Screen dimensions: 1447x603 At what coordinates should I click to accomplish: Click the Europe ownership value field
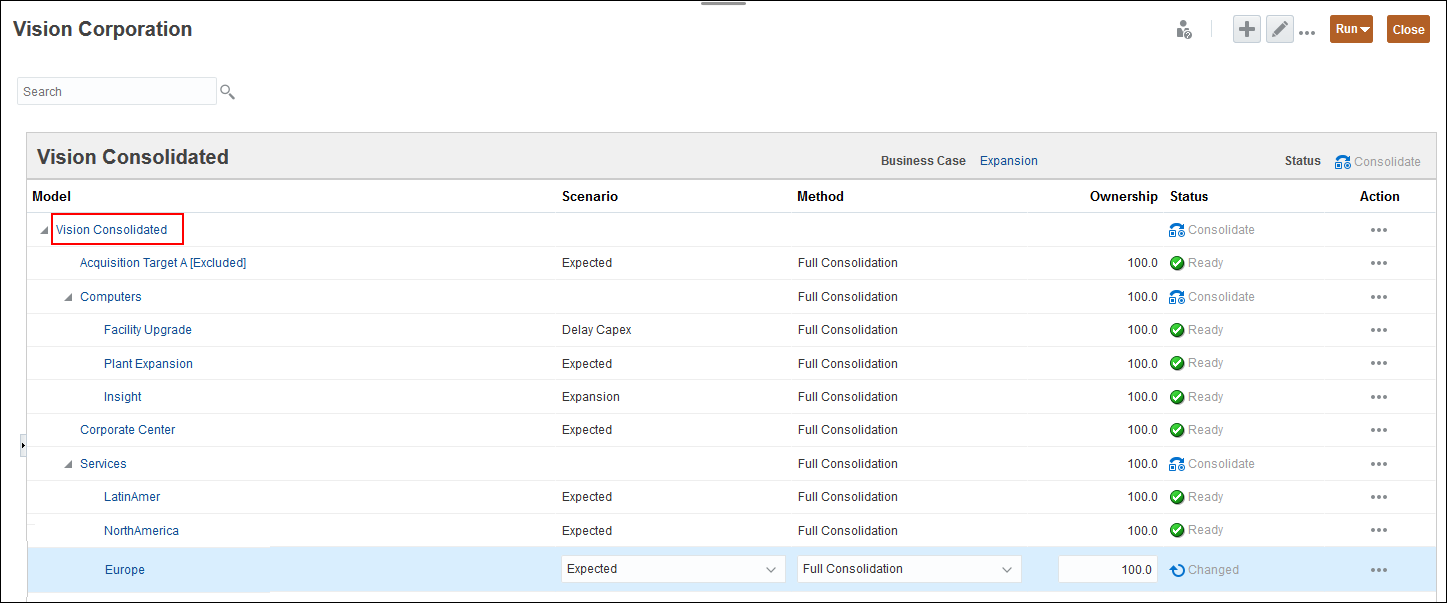[1107, 570]
